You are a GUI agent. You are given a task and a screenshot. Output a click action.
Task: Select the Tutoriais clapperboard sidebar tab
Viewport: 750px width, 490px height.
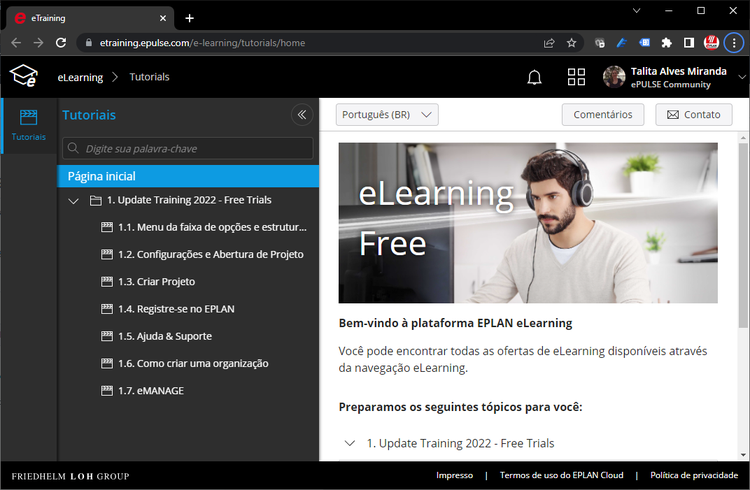[x=29, y=125]
